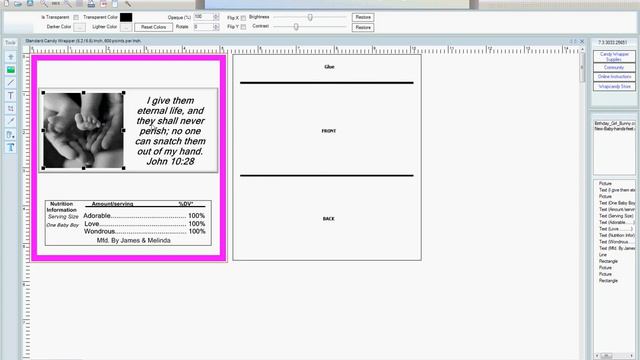Click the open folder toolbar icon
This screenshot has height=360, width=640.
tap(18, 3)
